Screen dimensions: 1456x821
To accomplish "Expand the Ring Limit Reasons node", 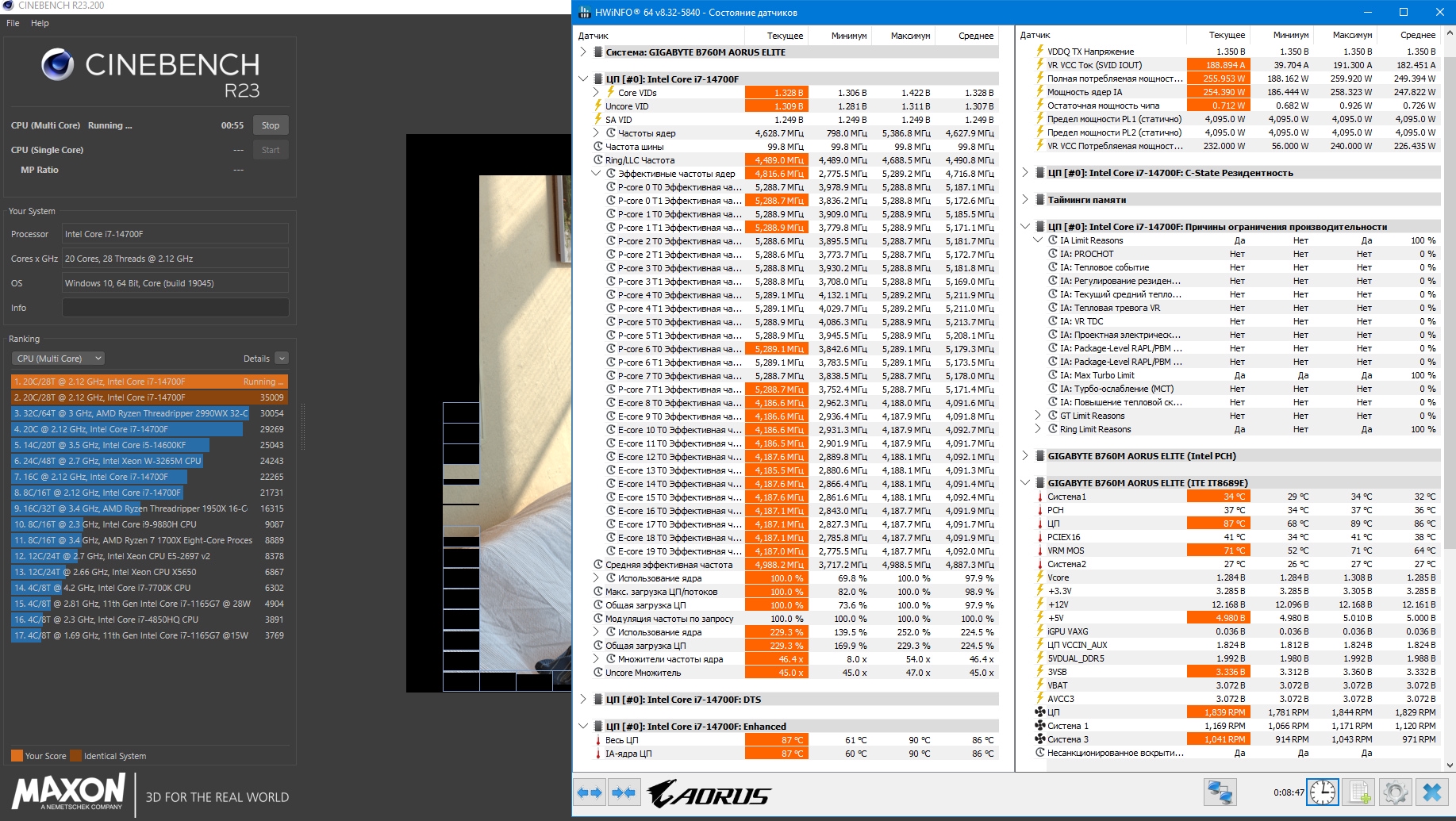I will pos(1038,429).
